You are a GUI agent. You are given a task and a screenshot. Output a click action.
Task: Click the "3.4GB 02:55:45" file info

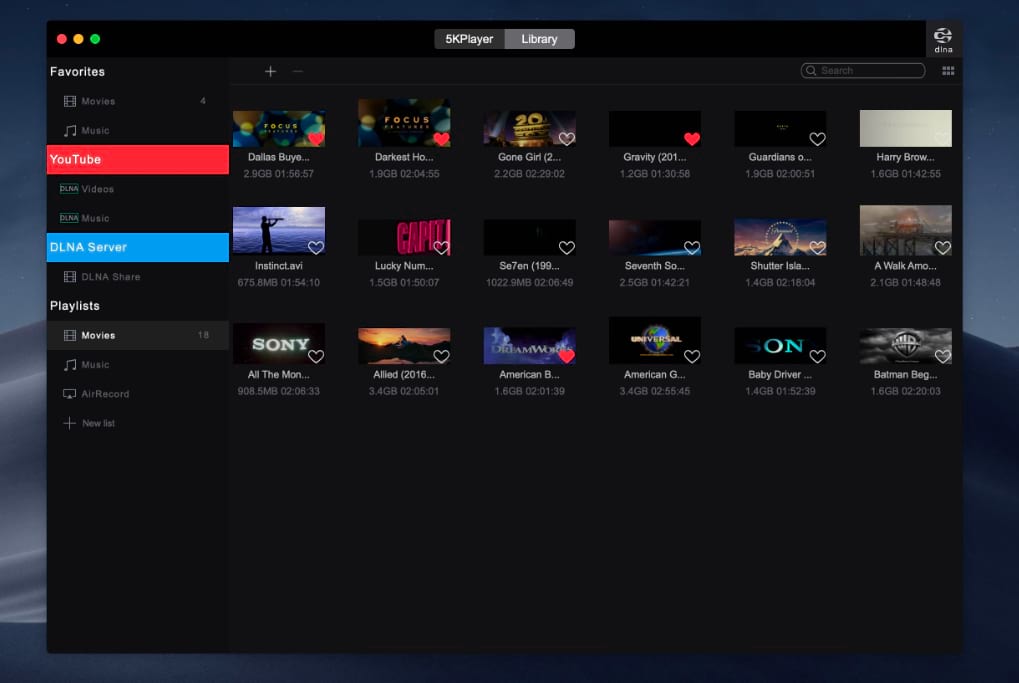(654, 391)
